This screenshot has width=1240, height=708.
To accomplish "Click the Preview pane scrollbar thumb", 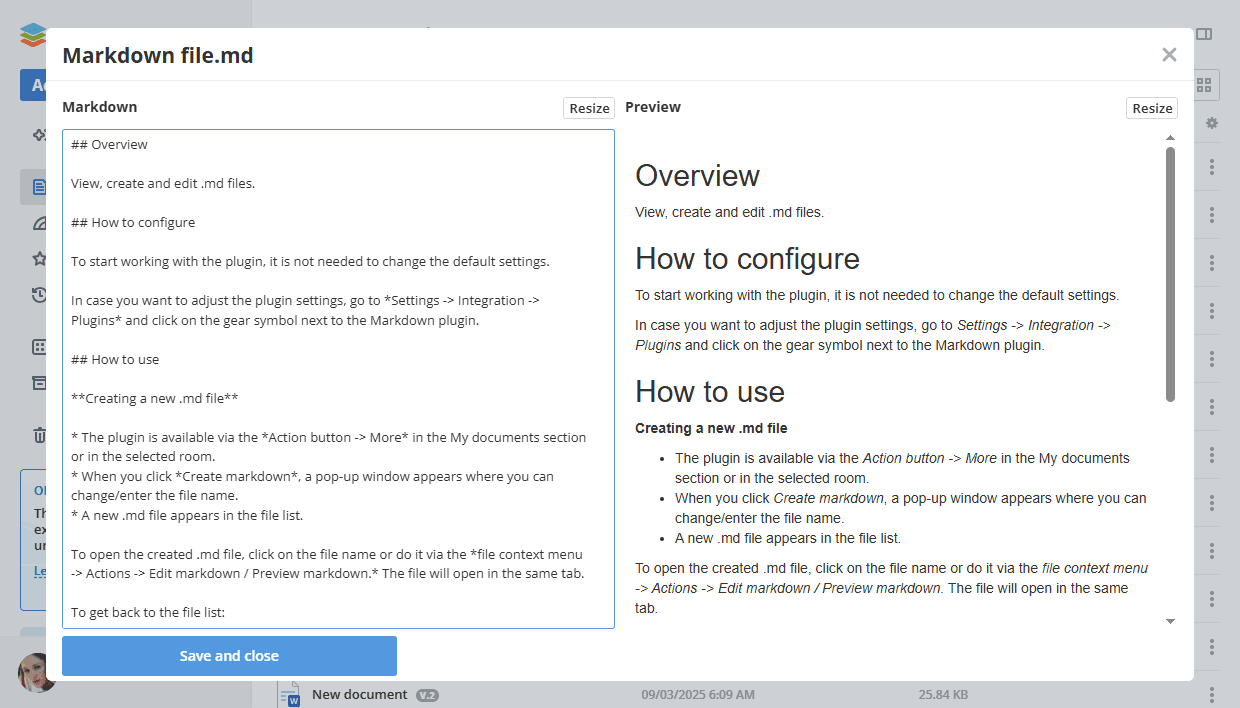I will click(x=1170, y=274).
